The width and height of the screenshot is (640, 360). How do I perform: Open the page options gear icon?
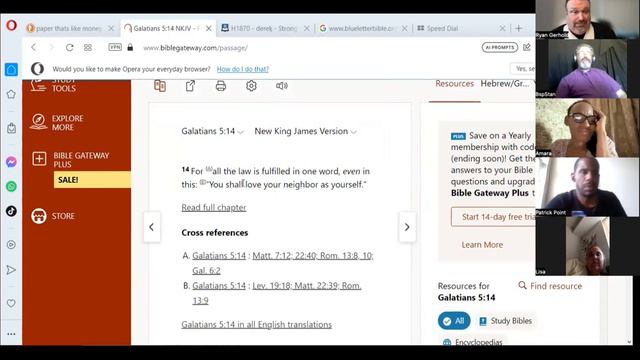(251, 86)
